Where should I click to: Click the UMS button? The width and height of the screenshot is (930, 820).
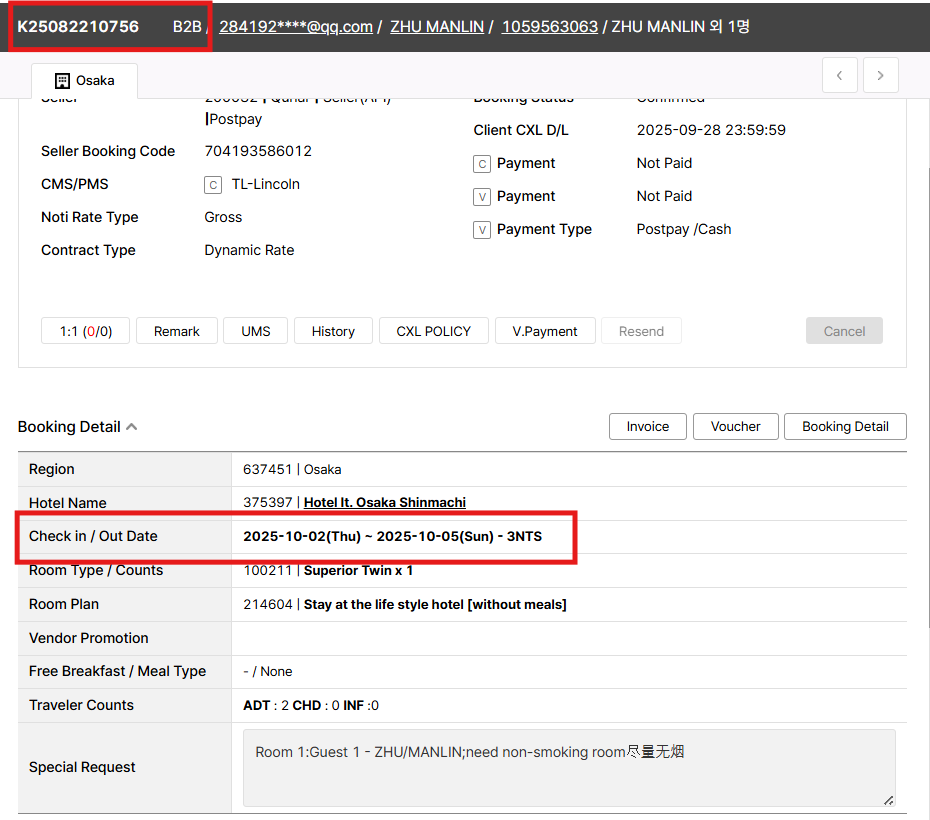point(255,331)
